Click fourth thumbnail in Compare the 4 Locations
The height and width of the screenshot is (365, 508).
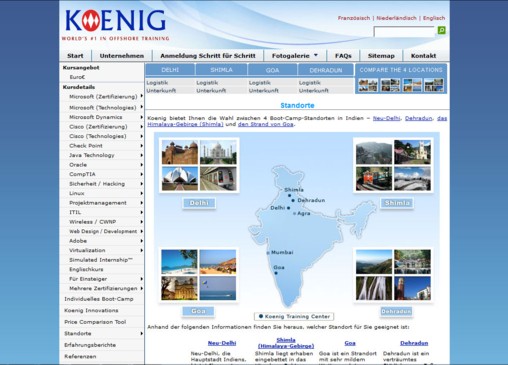(x=434, y=85)
